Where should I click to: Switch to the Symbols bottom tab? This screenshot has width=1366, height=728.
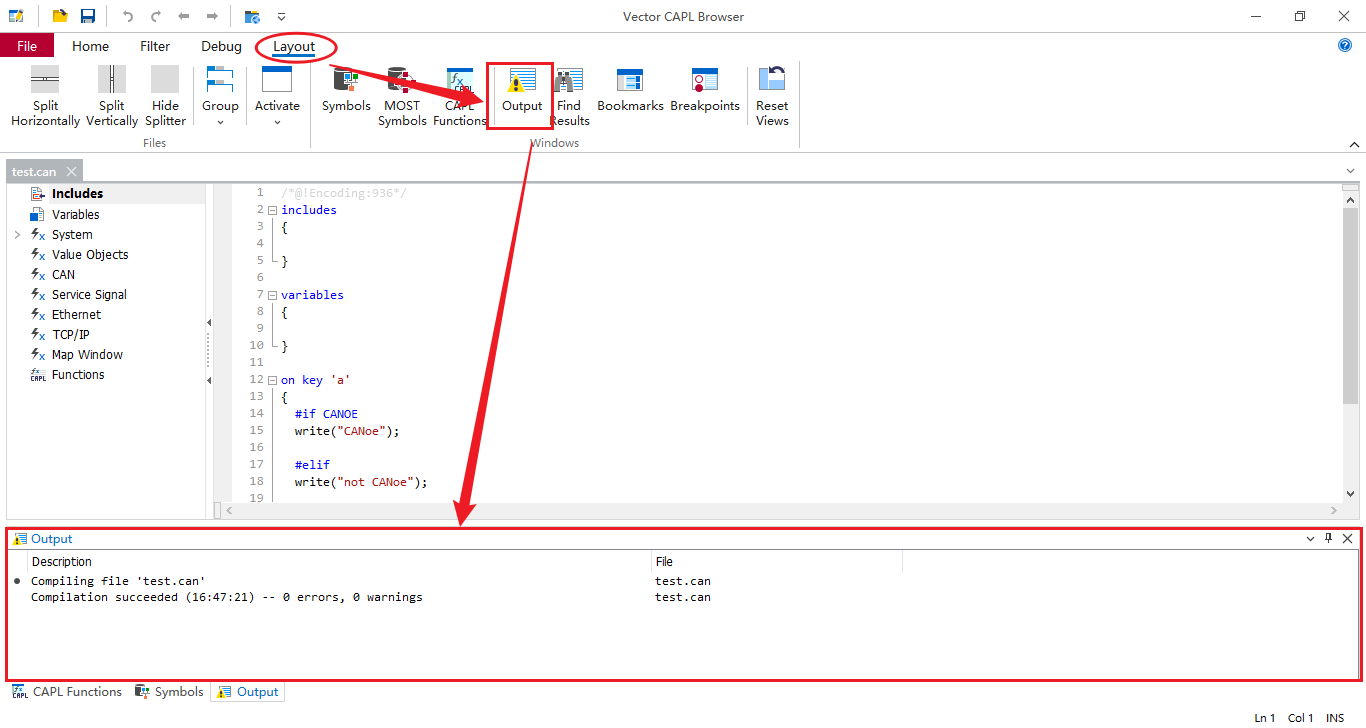[169, 691]
